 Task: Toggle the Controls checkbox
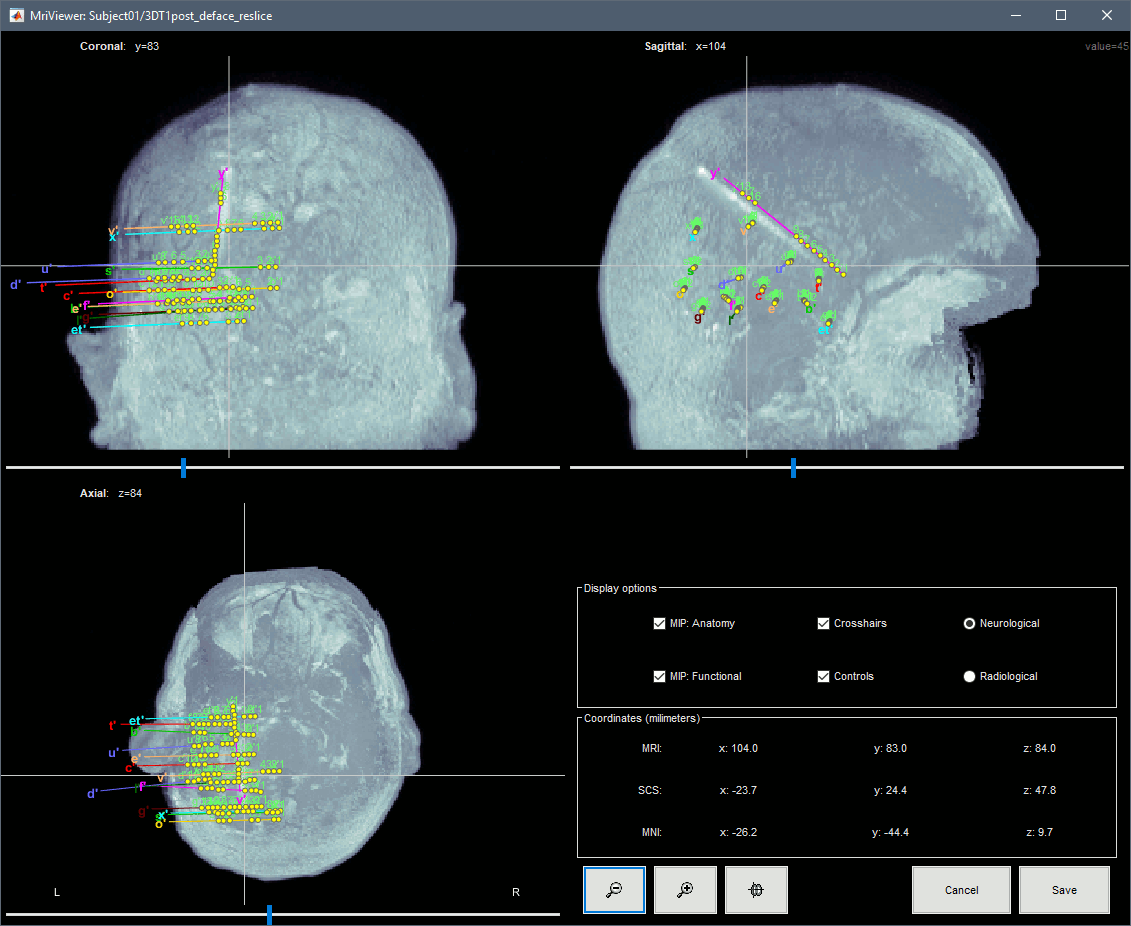coord(824,677)
